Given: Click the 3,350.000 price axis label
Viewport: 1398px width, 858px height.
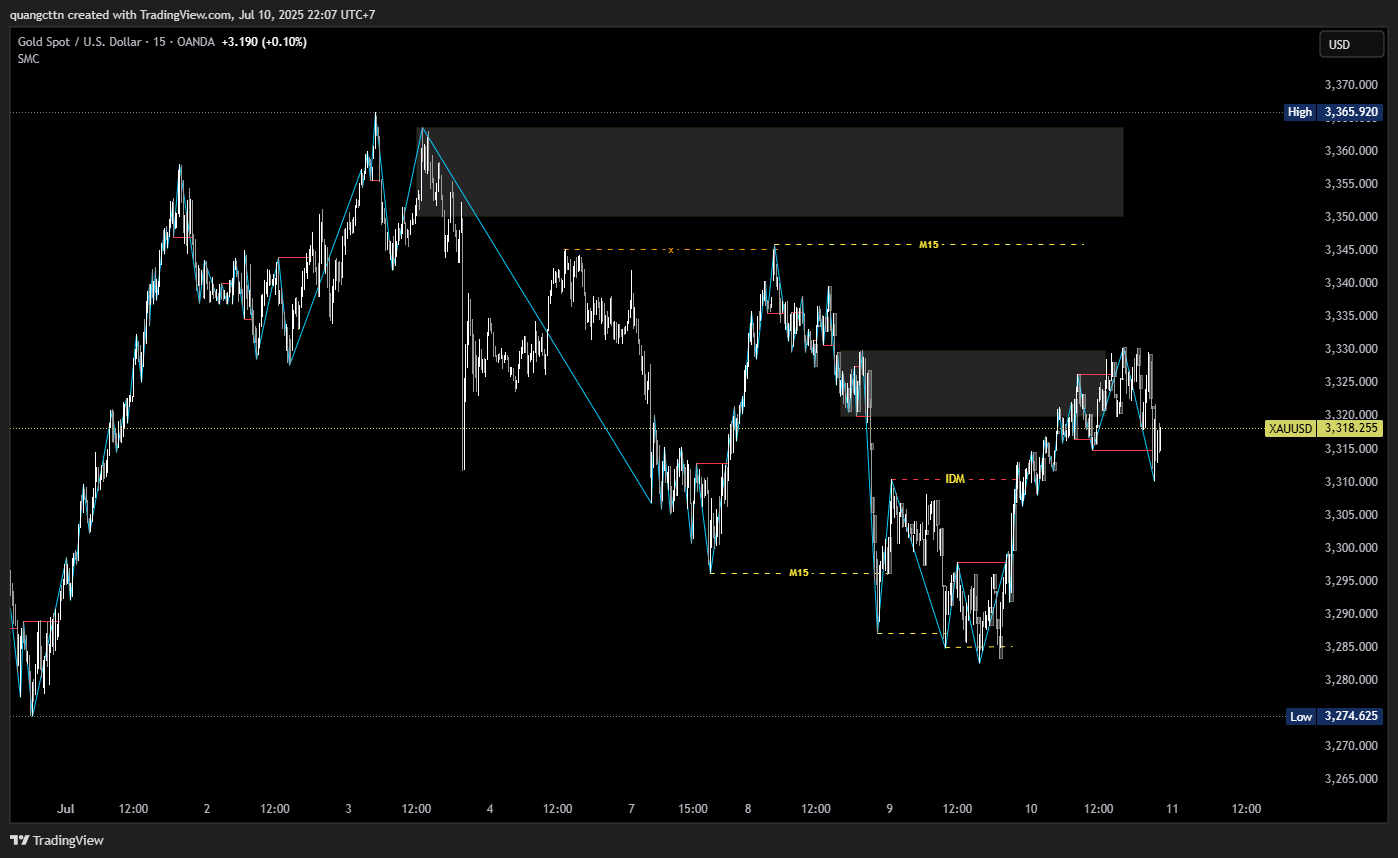Looking at the screenshot, I should 1352,217.
